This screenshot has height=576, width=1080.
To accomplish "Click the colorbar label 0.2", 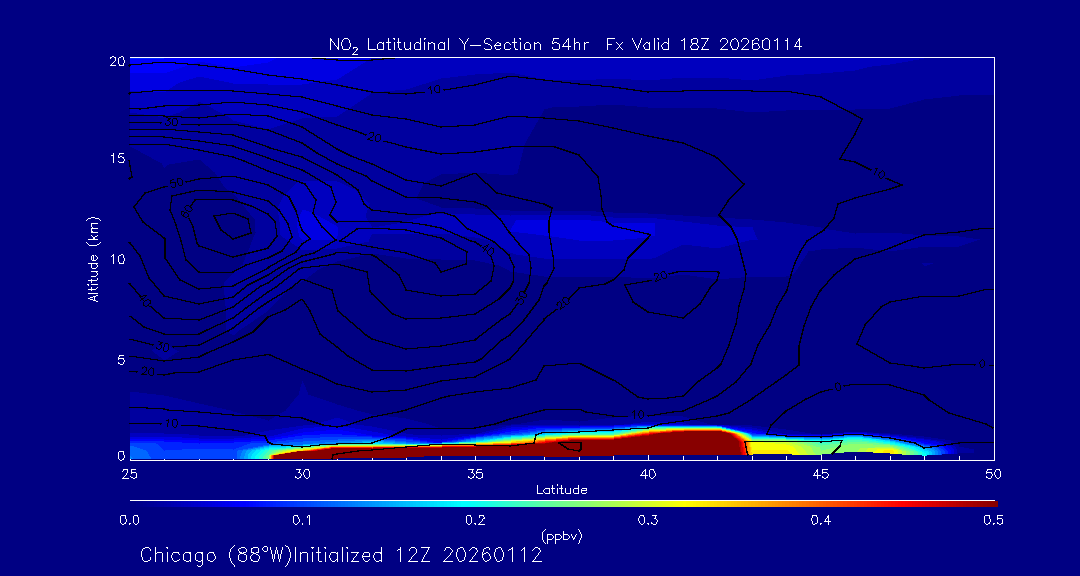I will (x=475, y=520).
